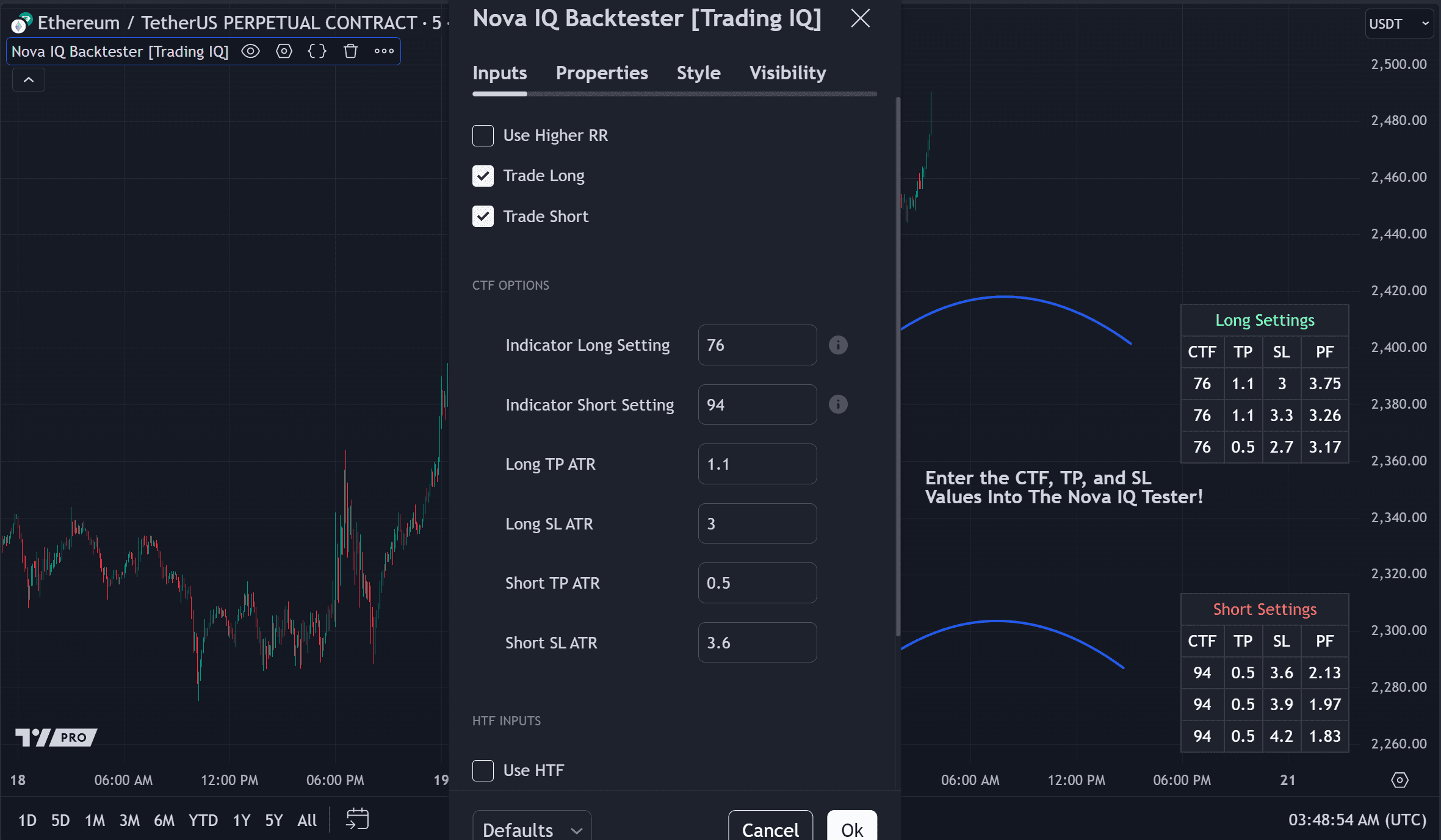Toggle indicator visibility eye icon

point(250,51)
